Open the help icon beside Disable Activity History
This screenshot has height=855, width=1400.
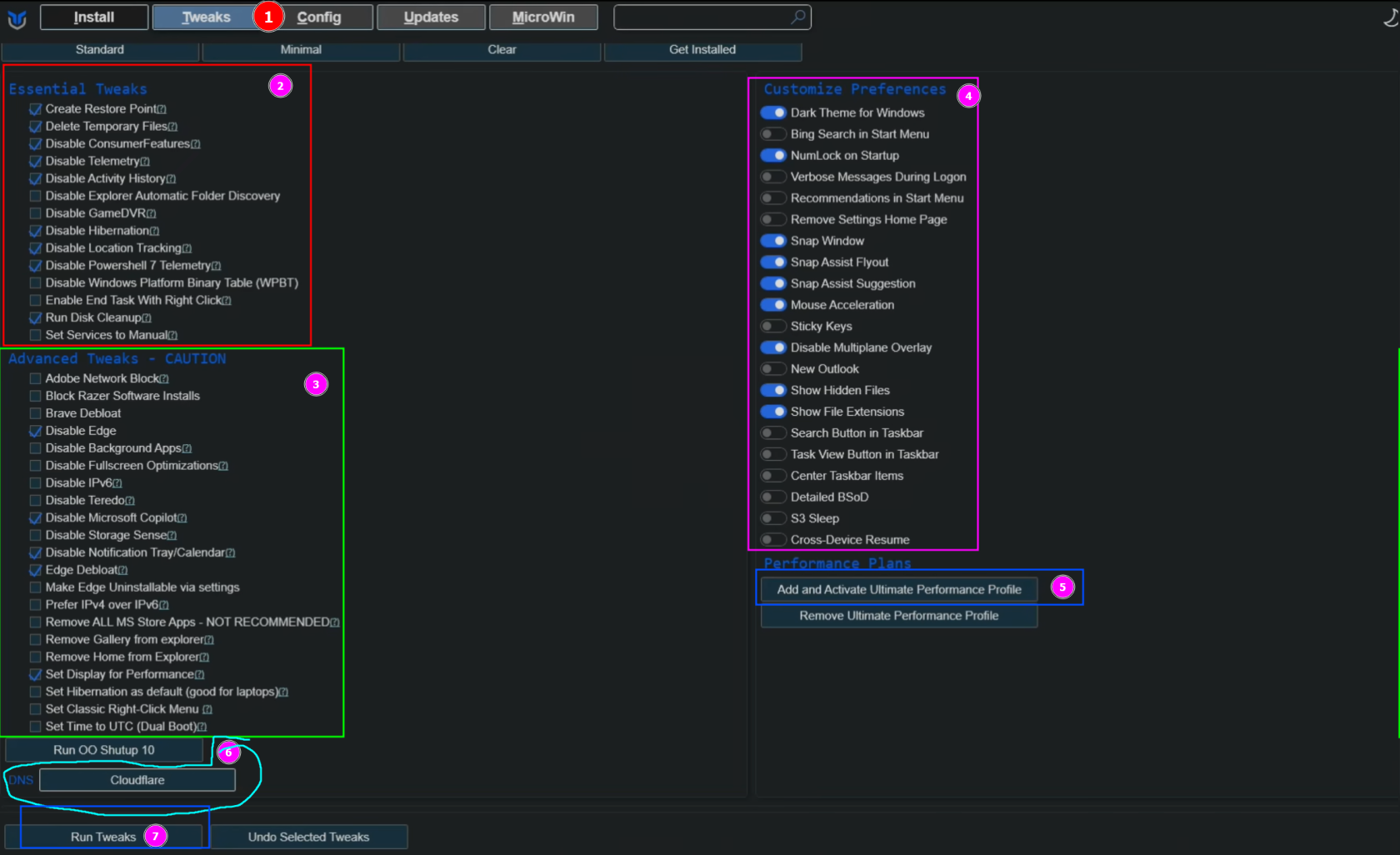tap(171, 179)
